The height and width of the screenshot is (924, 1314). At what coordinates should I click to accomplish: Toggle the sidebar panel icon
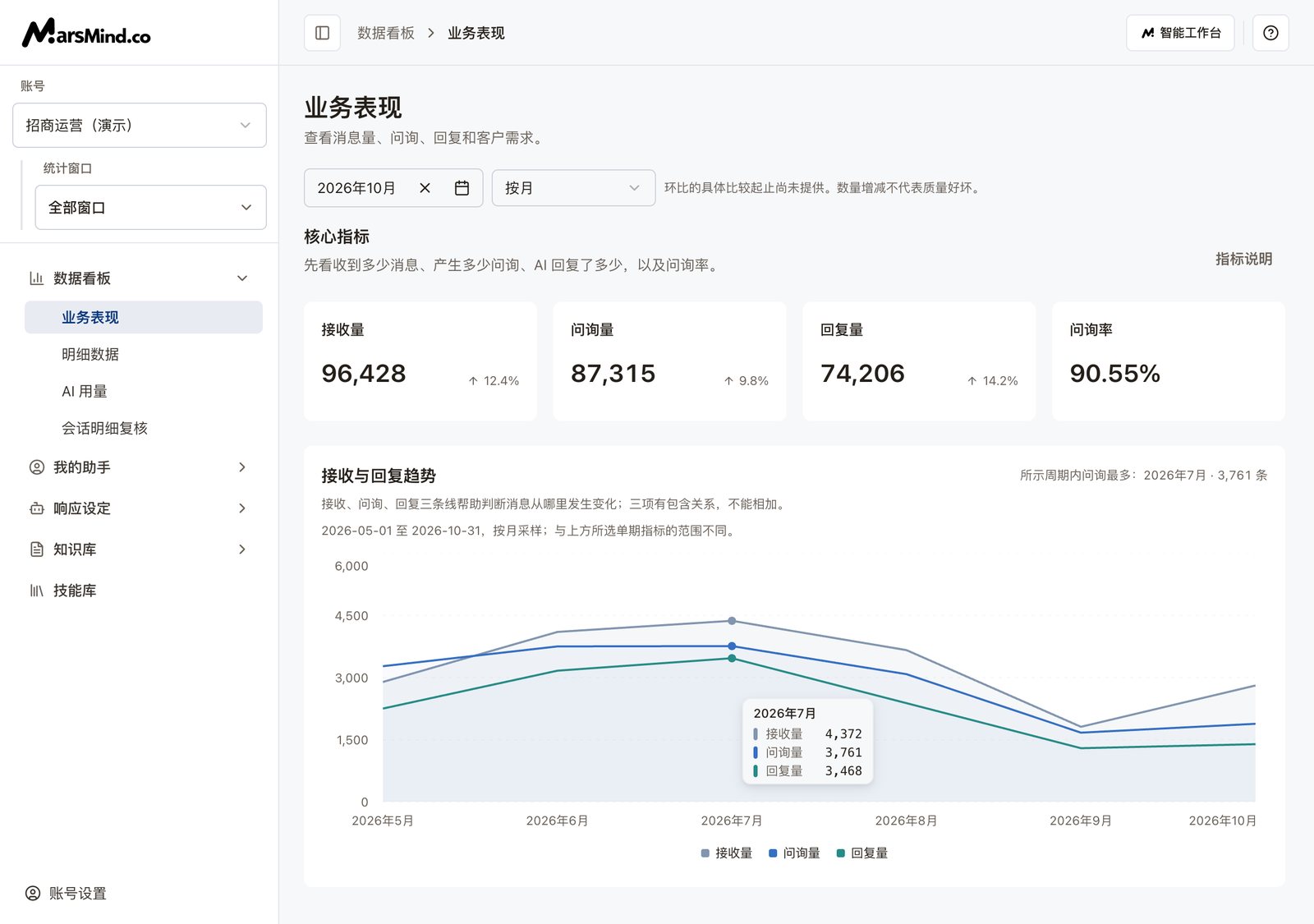pyautogui.click(x=322, y=33)
